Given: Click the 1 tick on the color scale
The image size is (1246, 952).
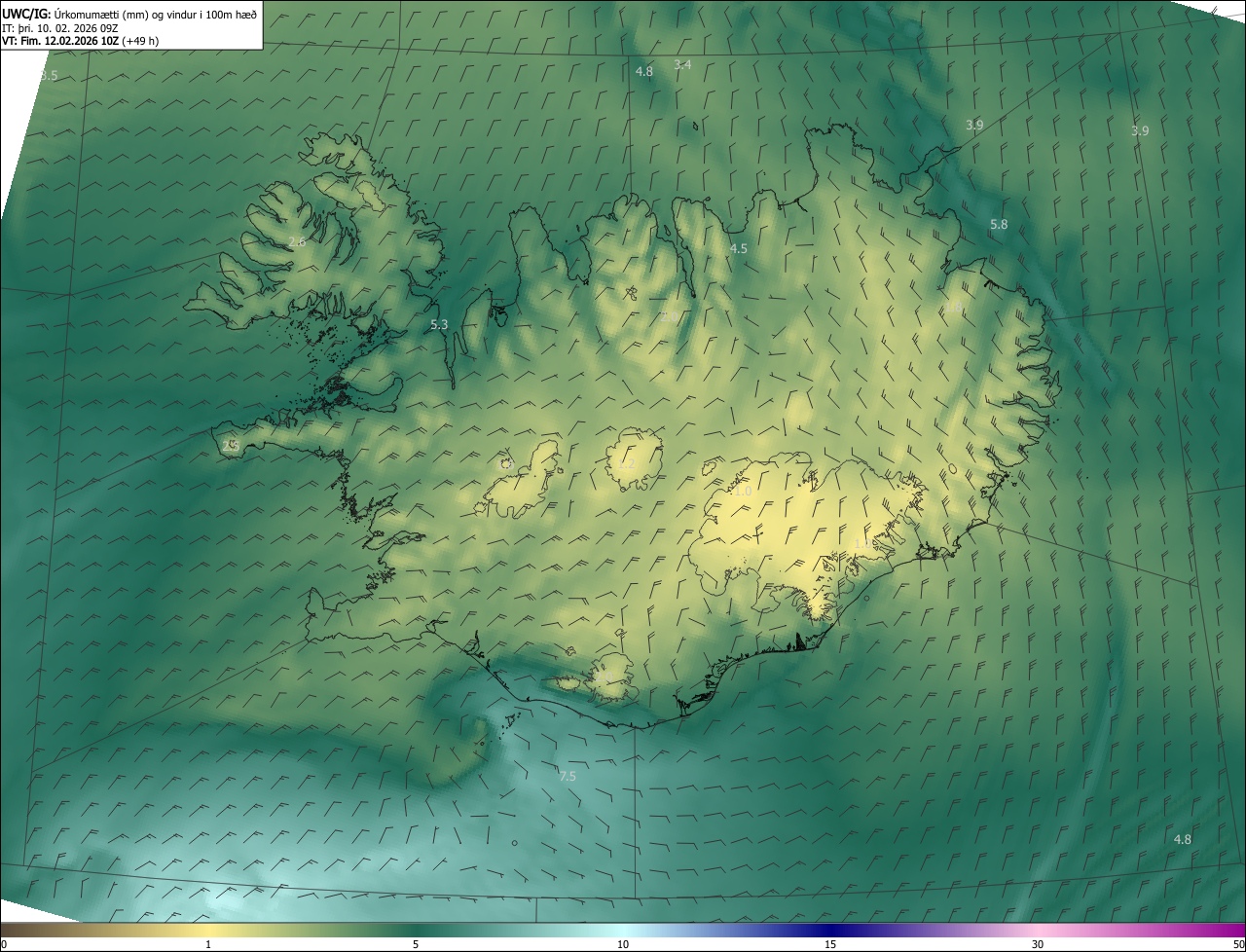Looking at the screenshot, I should (208, 944).
